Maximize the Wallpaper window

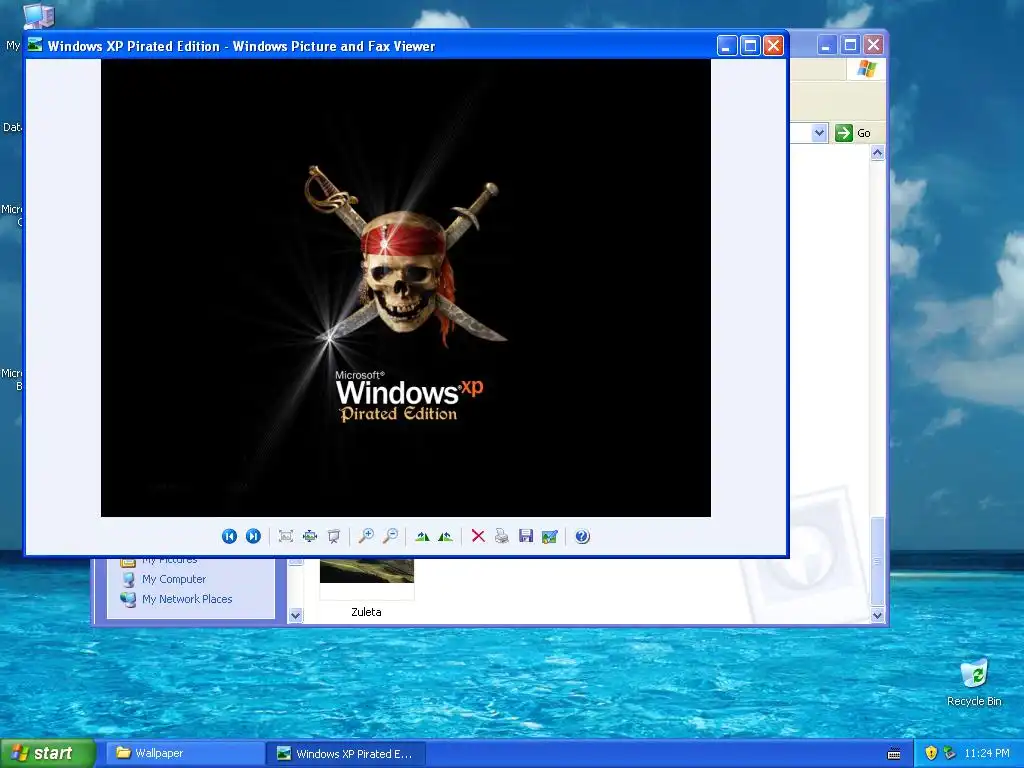(x=850, y=45)
